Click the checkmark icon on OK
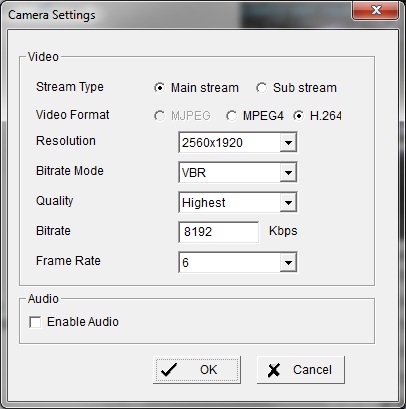 tap(169, 370)
